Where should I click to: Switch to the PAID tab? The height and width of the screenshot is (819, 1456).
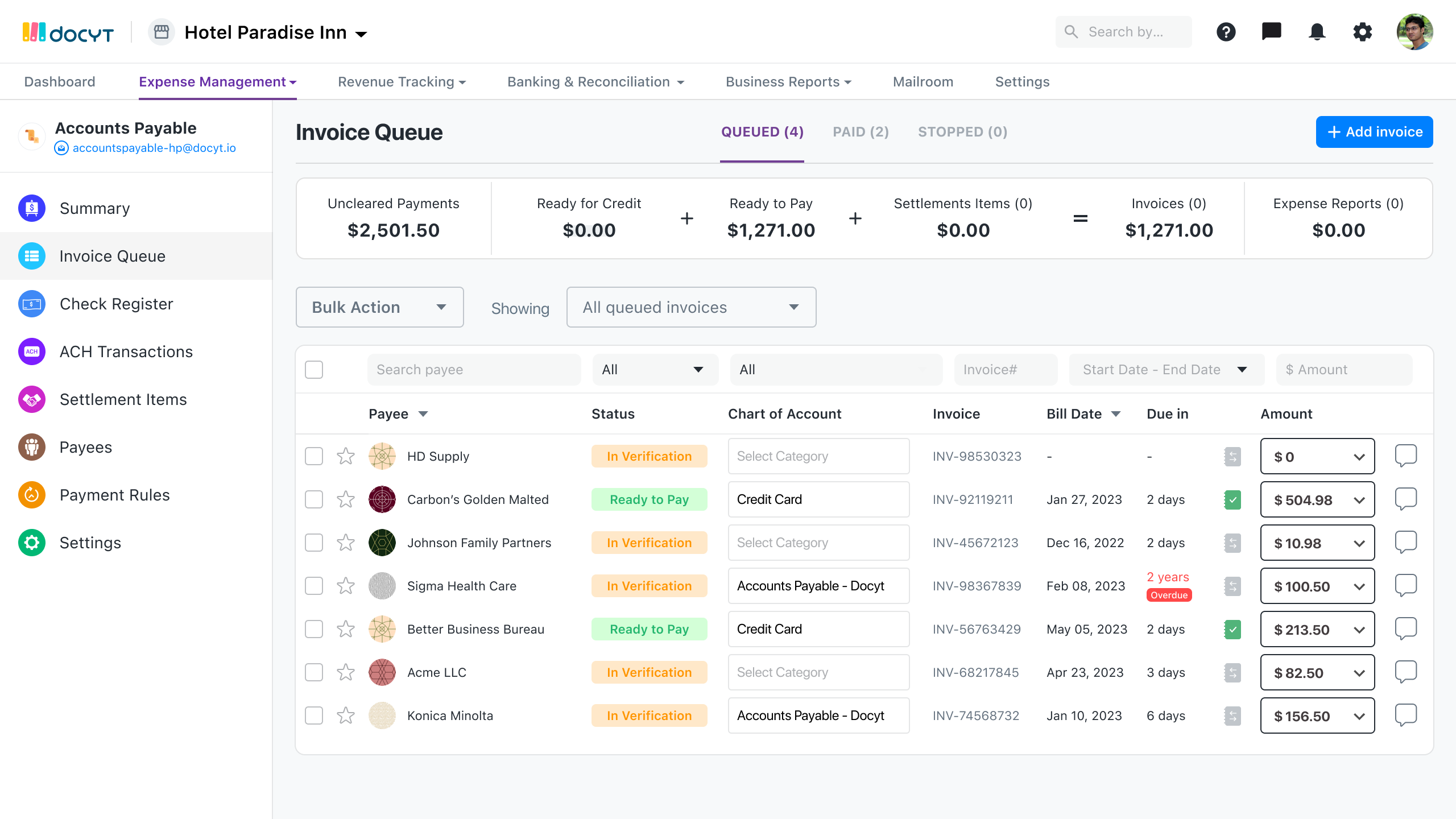point(860,132)
